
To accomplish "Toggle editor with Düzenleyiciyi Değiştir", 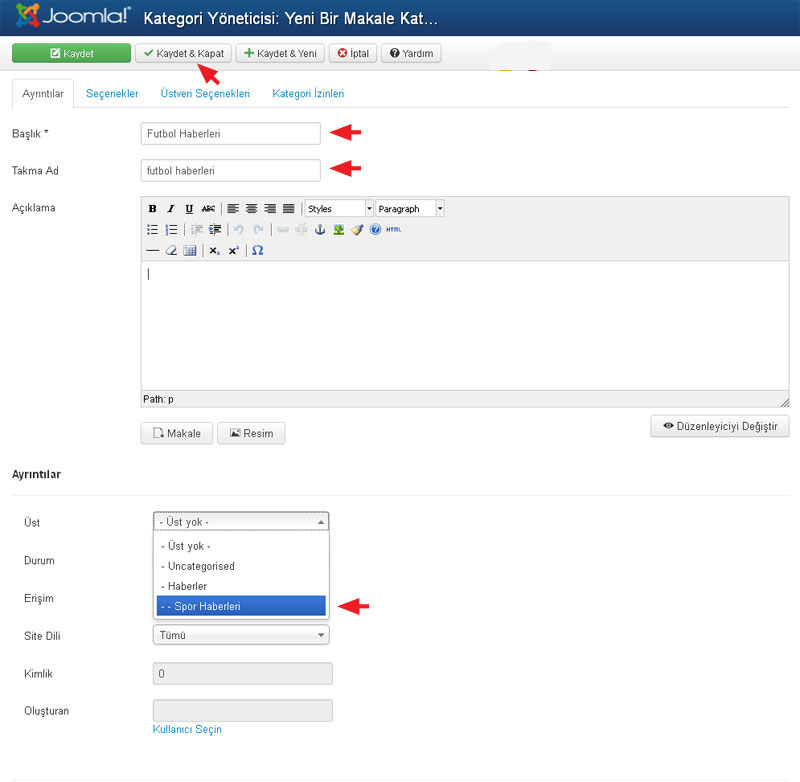I will tap(720, 426).
